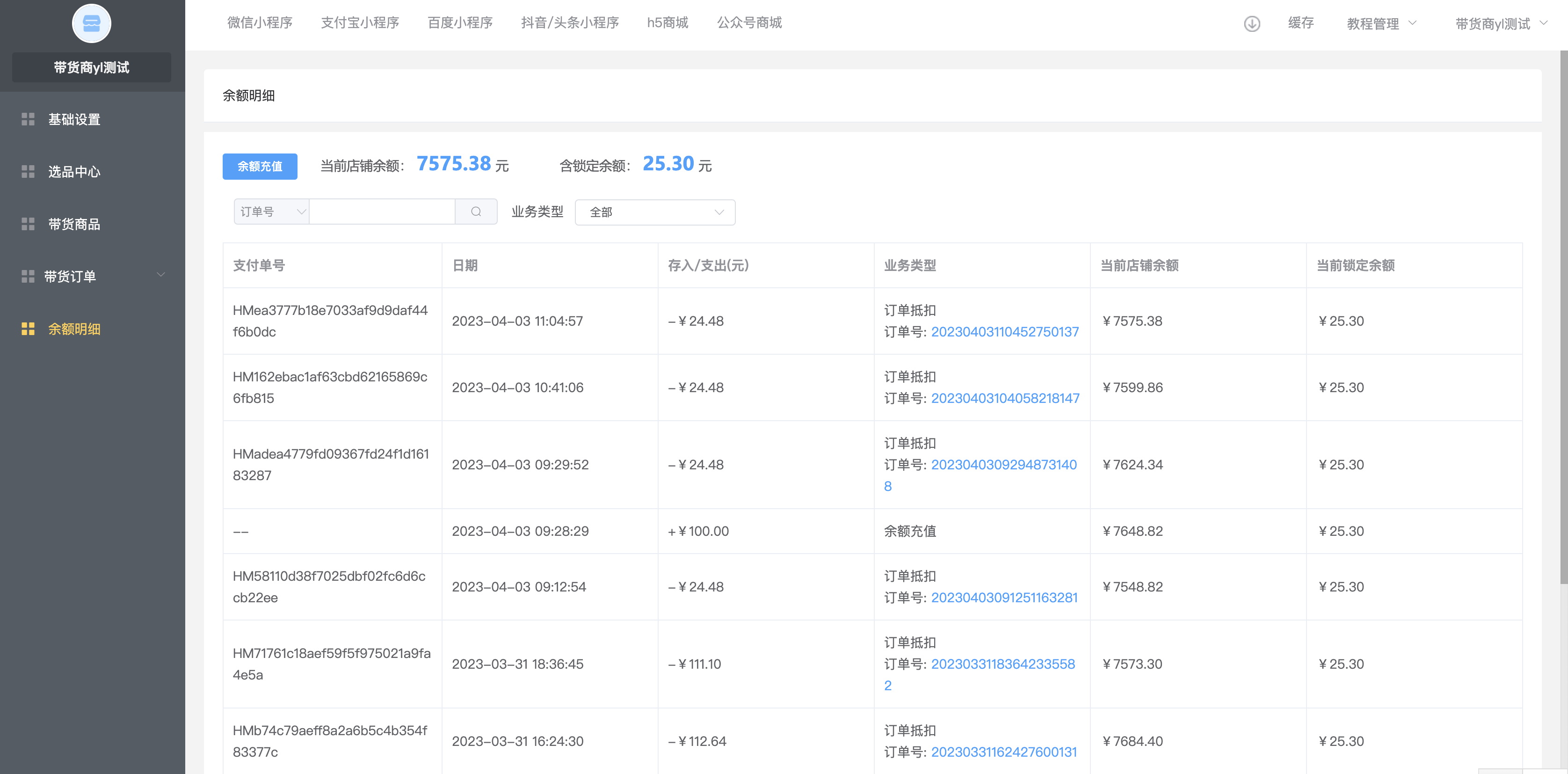This screenshot has height=774, width=1568.
Task: Switch to 微信小程序 tab
Action: 260,22
